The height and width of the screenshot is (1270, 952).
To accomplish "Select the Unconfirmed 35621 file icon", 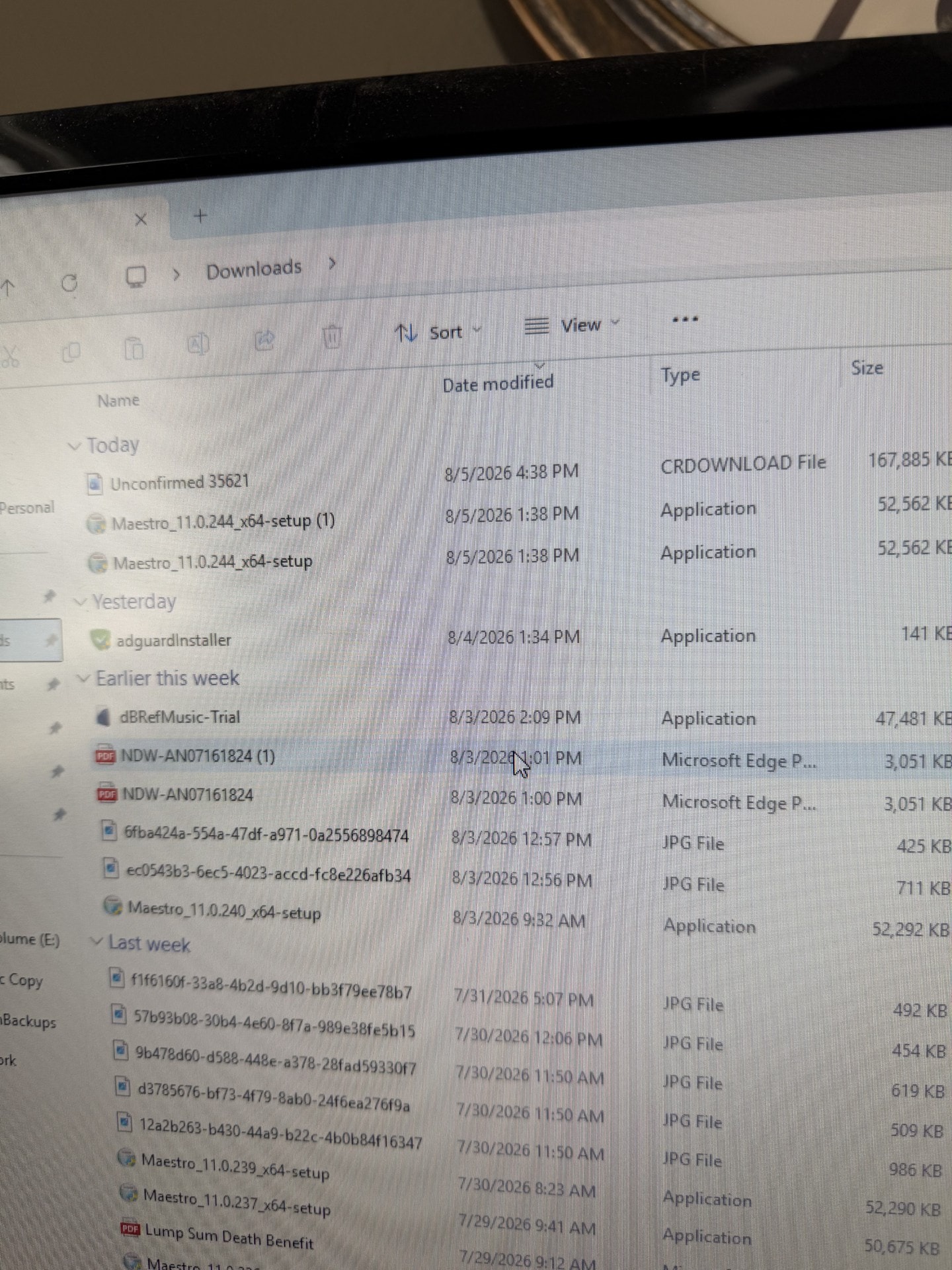I will (95, 484).
